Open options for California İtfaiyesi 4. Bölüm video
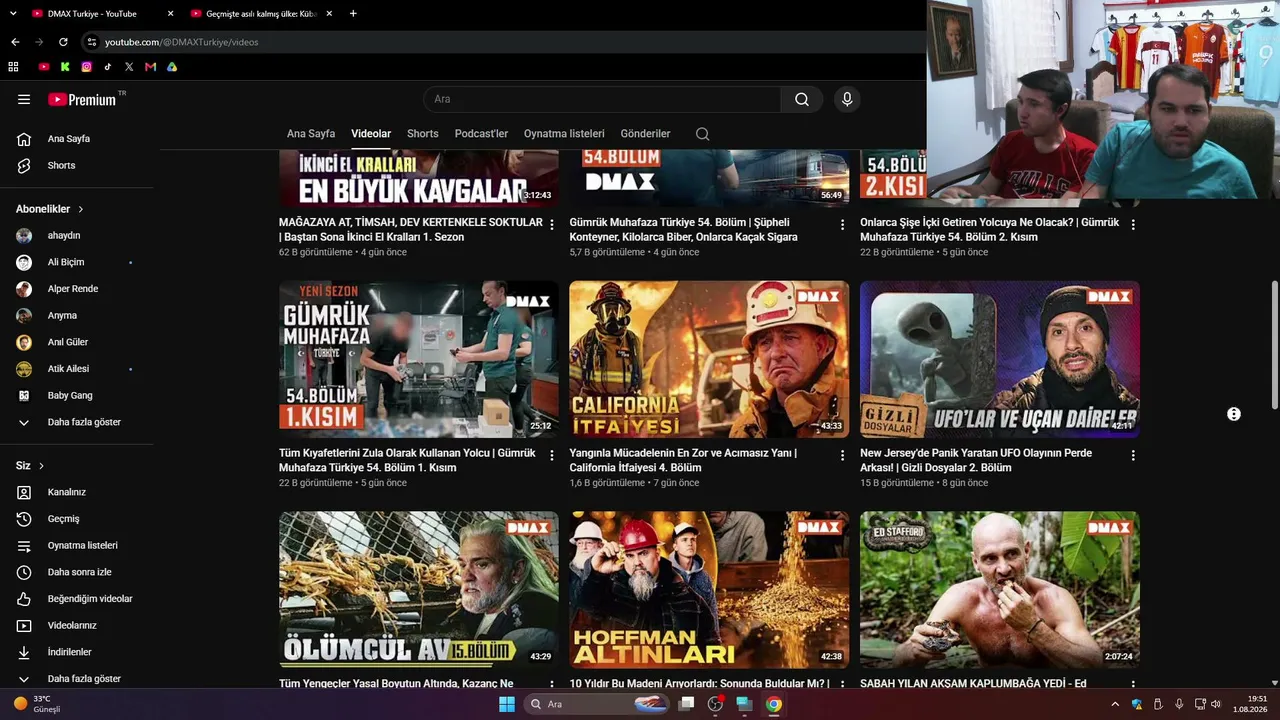Viewport: 1280px width, 720px height. (x=842, y=456)
